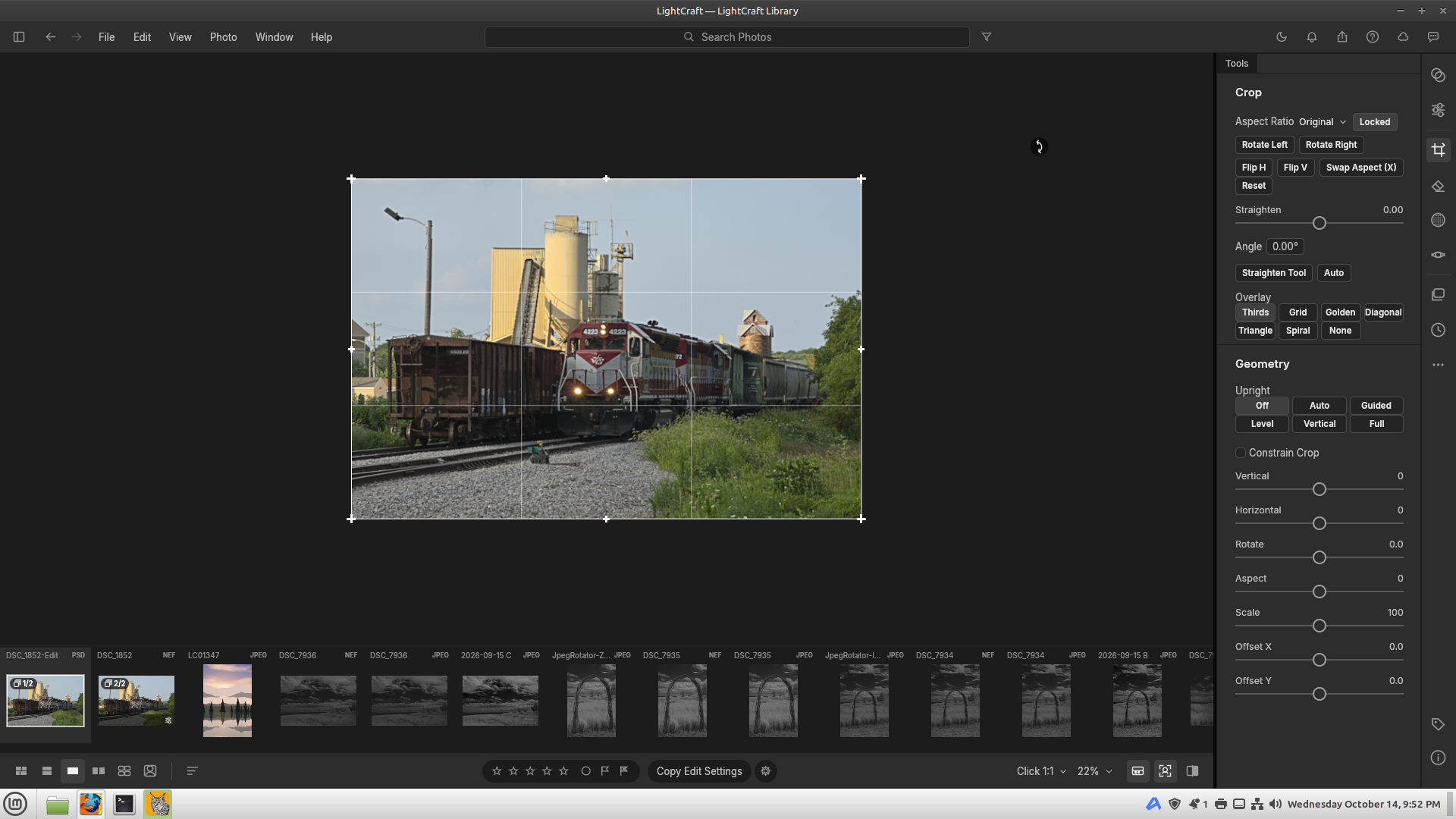Screen dimensions: 1456x819
Task: Activate the Straighten Tool button
Action: tap(1273, 273)
